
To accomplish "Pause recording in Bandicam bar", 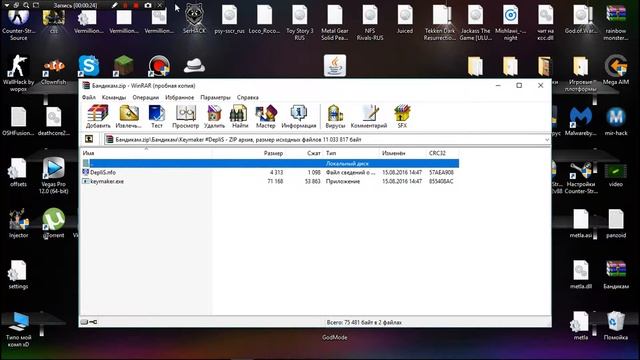I will (126, 5).
